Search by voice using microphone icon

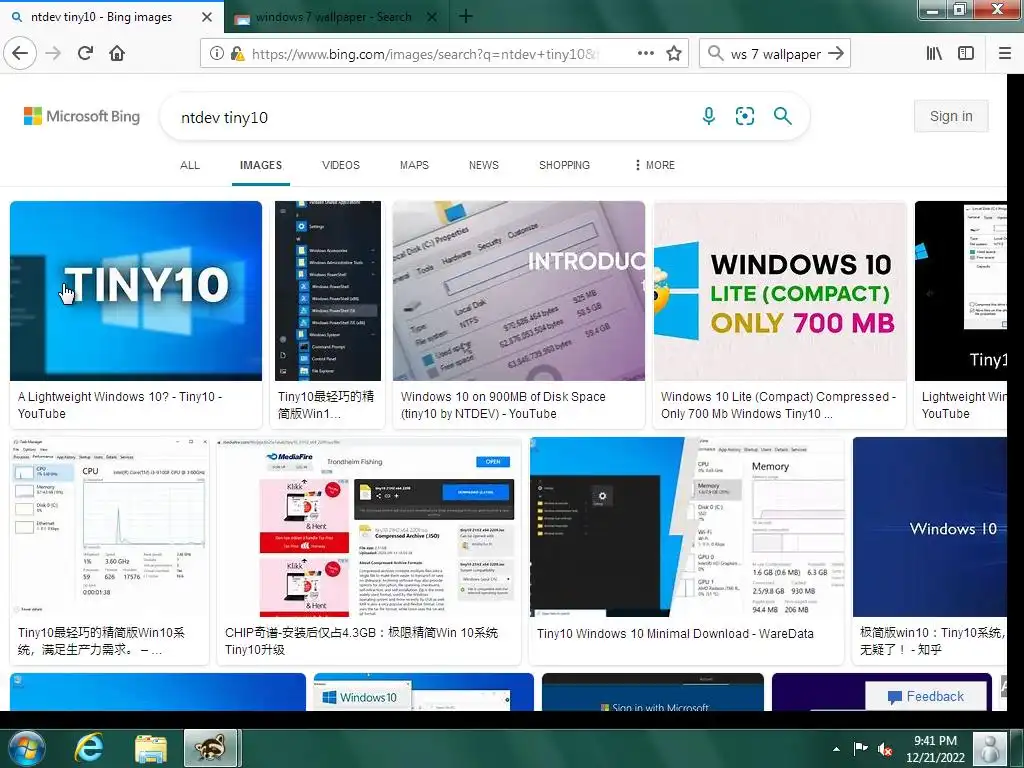point(709,116)
